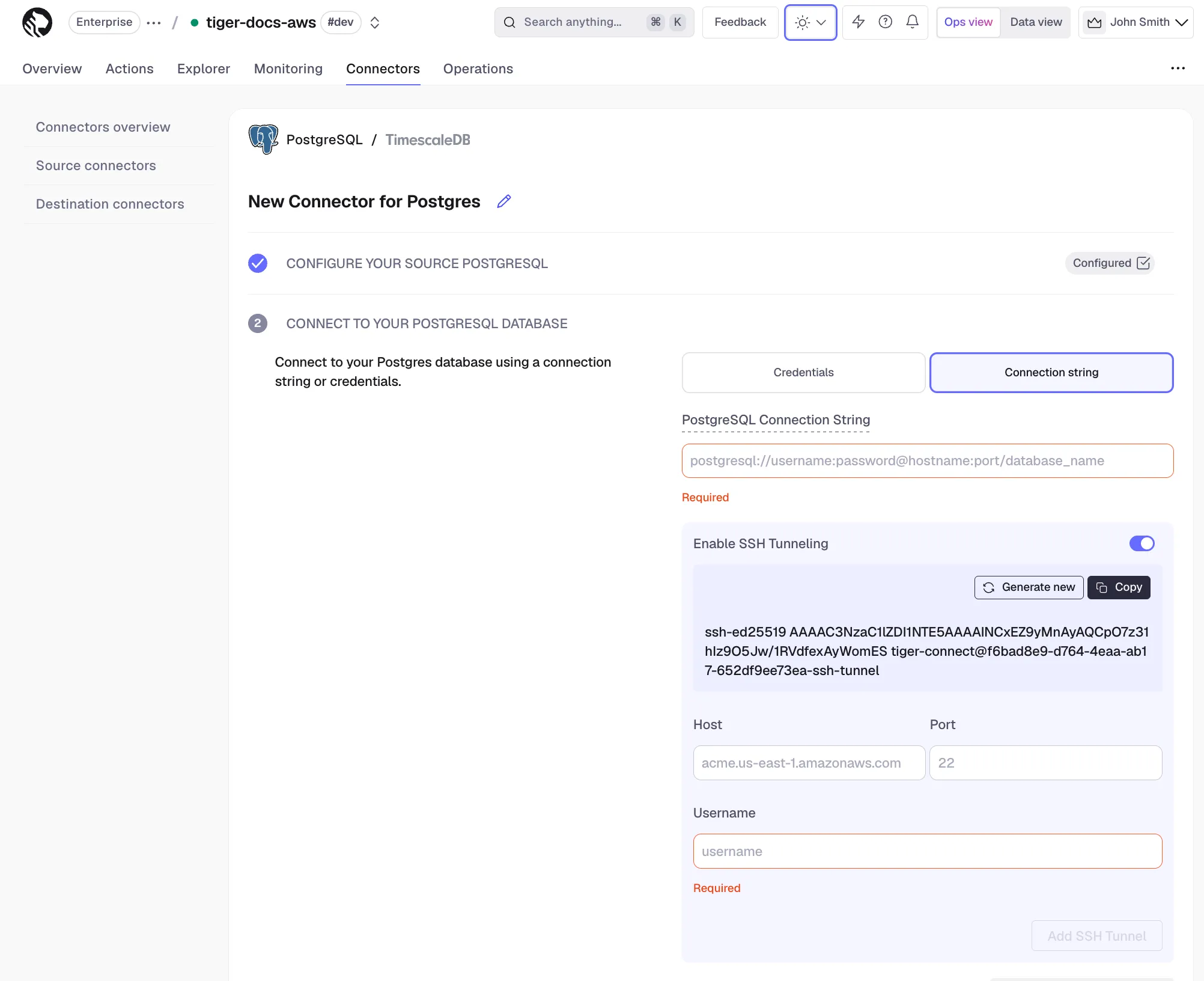Screen dimensions: 1204x981
Task: Go to the Operations tab
Action: tap(478, 69)
